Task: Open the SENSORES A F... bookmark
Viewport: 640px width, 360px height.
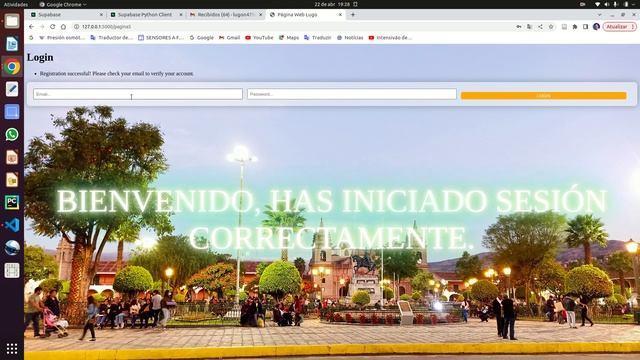Action: pyautogui.click(x=161, y=38)
